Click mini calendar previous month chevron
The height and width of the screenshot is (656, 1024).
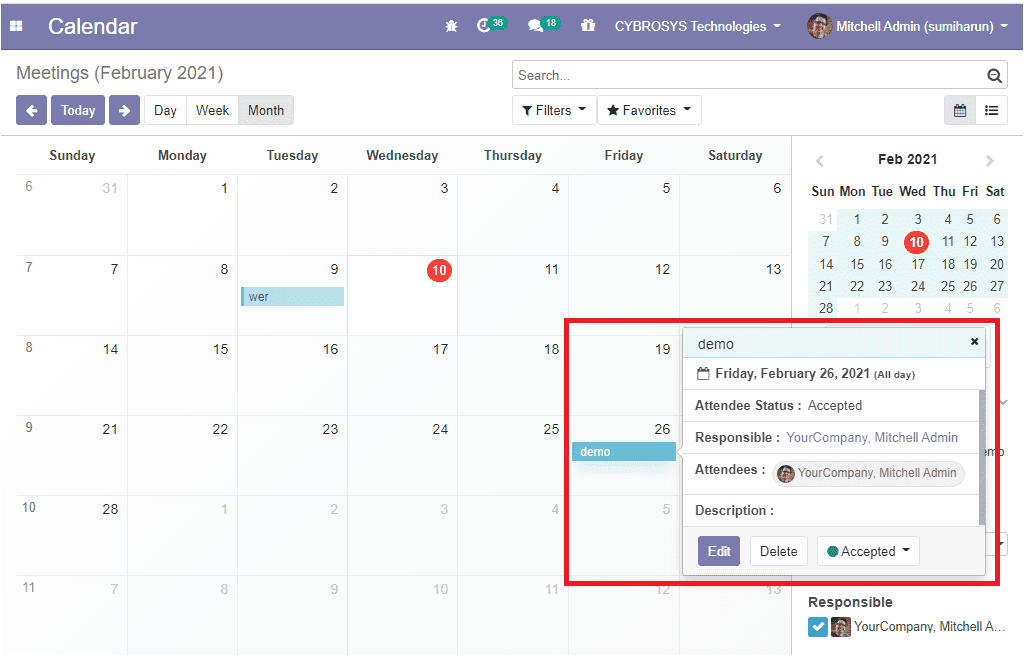(820, 160)
